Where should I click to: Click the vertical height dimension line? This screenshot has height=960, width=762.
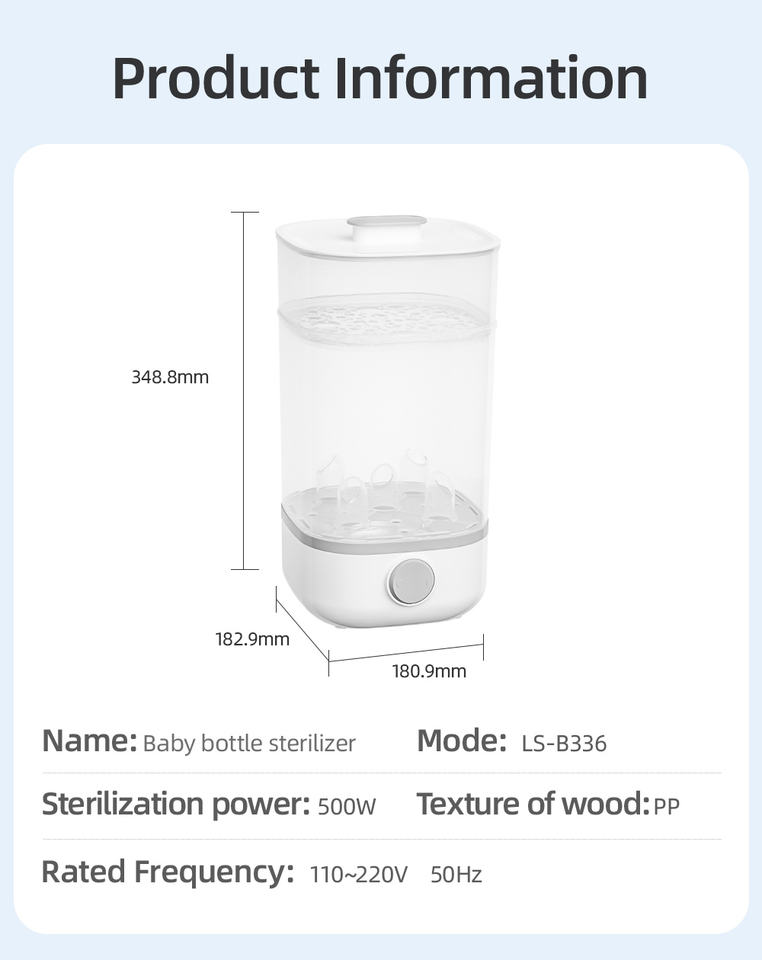244,390
